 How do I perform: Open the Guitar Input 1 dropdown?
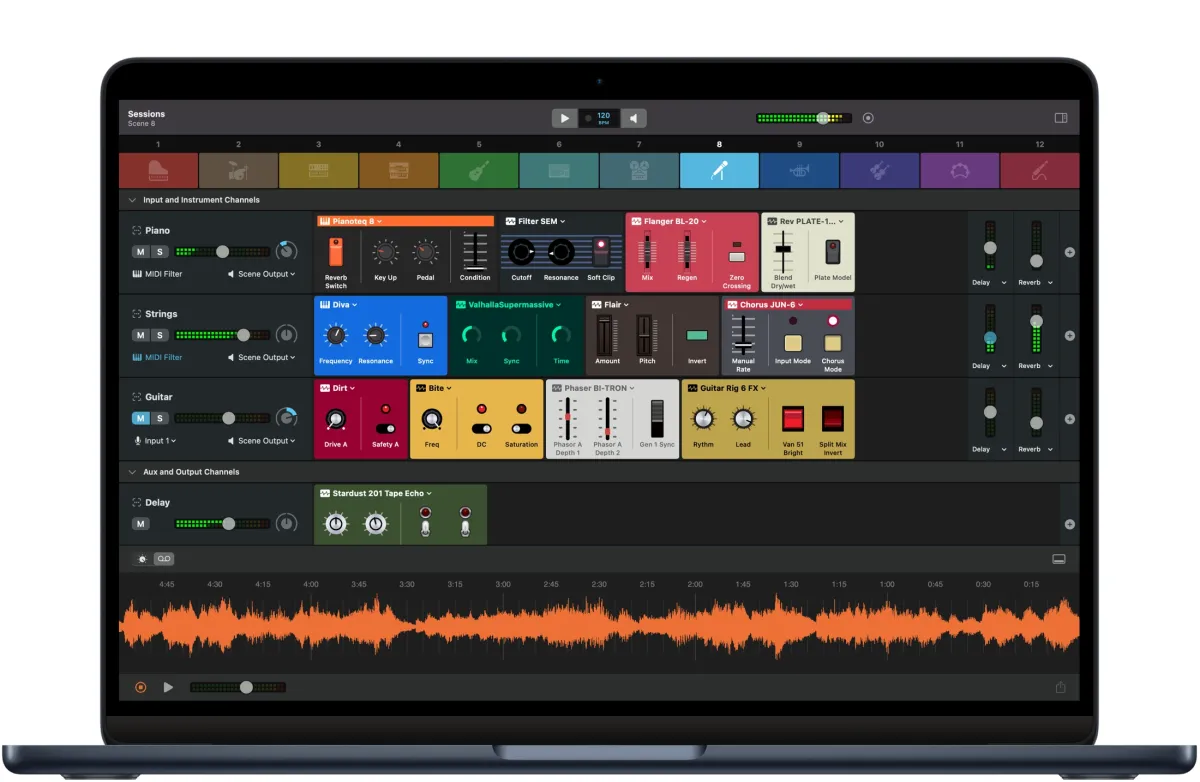pyautogui.click(x=155, y=440)
